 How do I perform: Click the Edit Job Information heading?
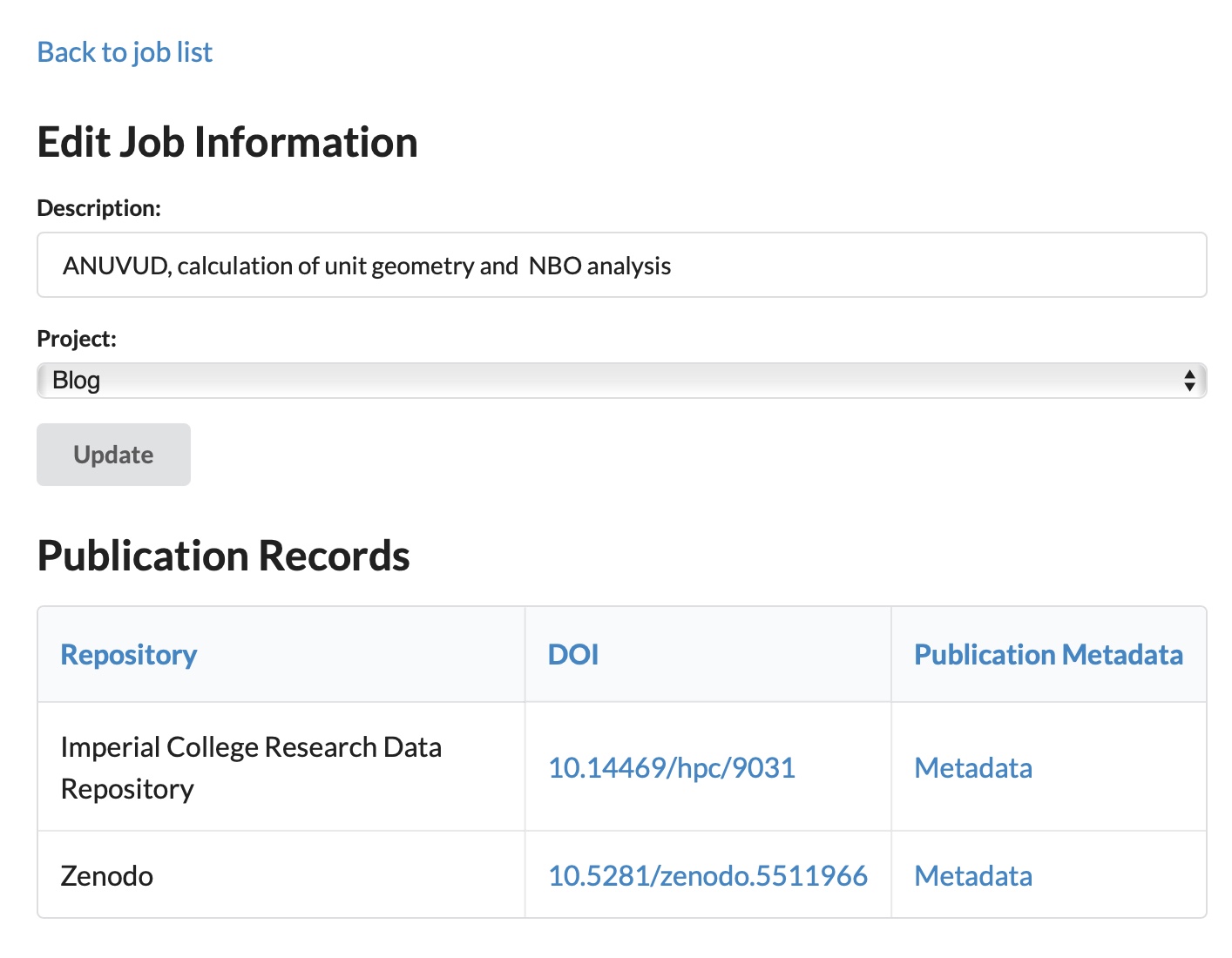point(227,143)
